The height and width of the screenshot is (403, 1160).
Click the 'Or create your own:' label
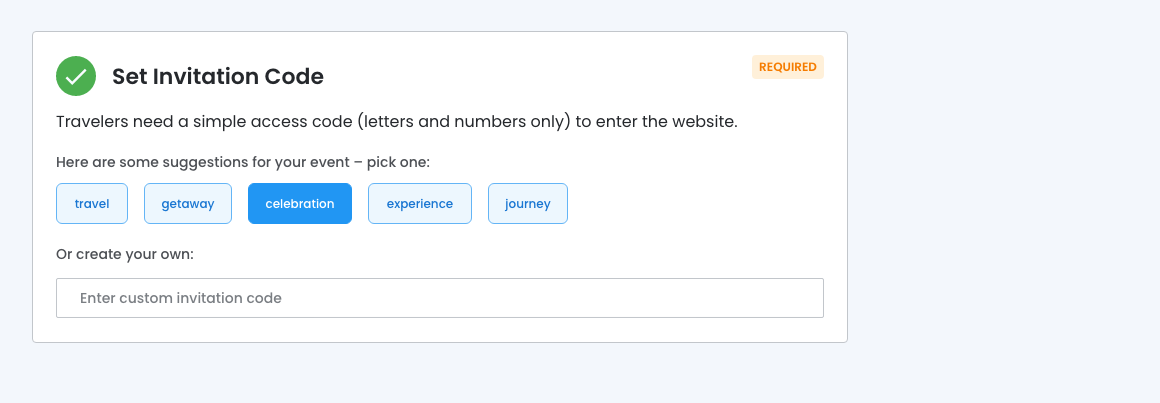point(125,254)
